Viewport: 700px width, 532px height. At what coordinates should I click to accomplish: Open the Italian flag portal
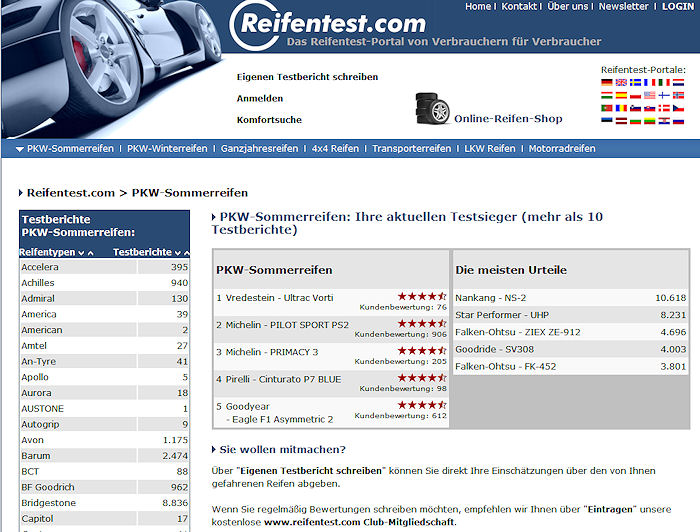pos(664,83)
